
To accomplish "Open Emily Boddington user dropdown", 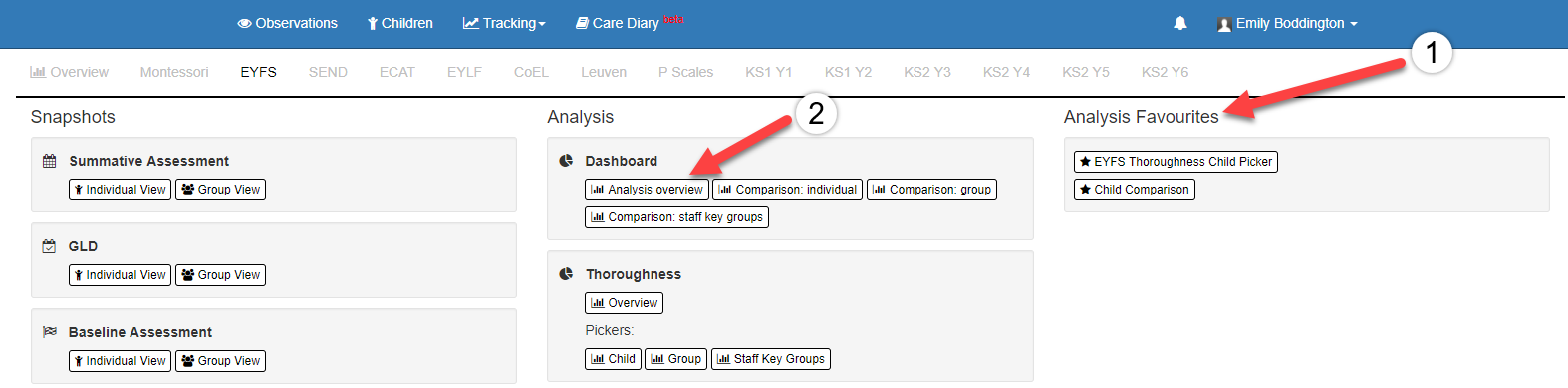I will click(x=1287, y=23).
